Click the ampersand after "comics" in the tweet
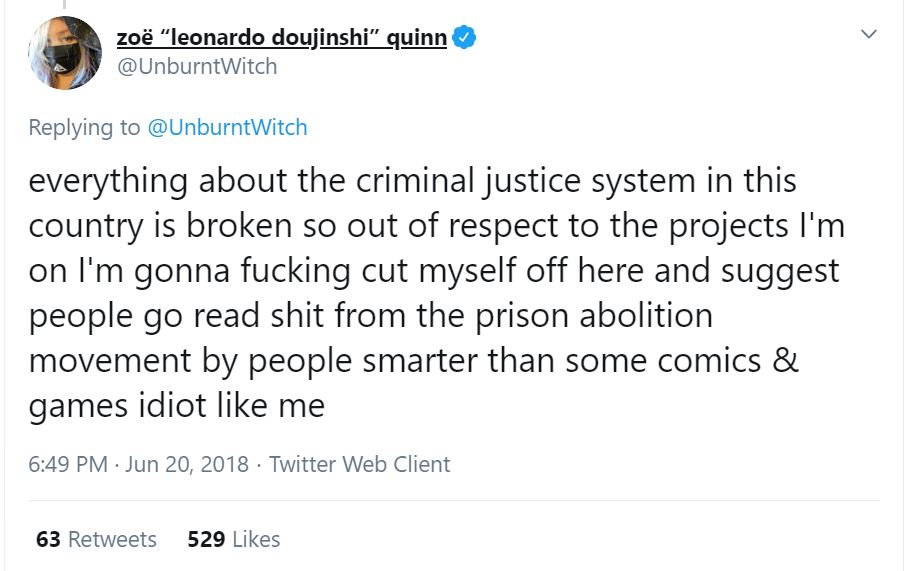The image size is (913, 571). pos(786,361)
